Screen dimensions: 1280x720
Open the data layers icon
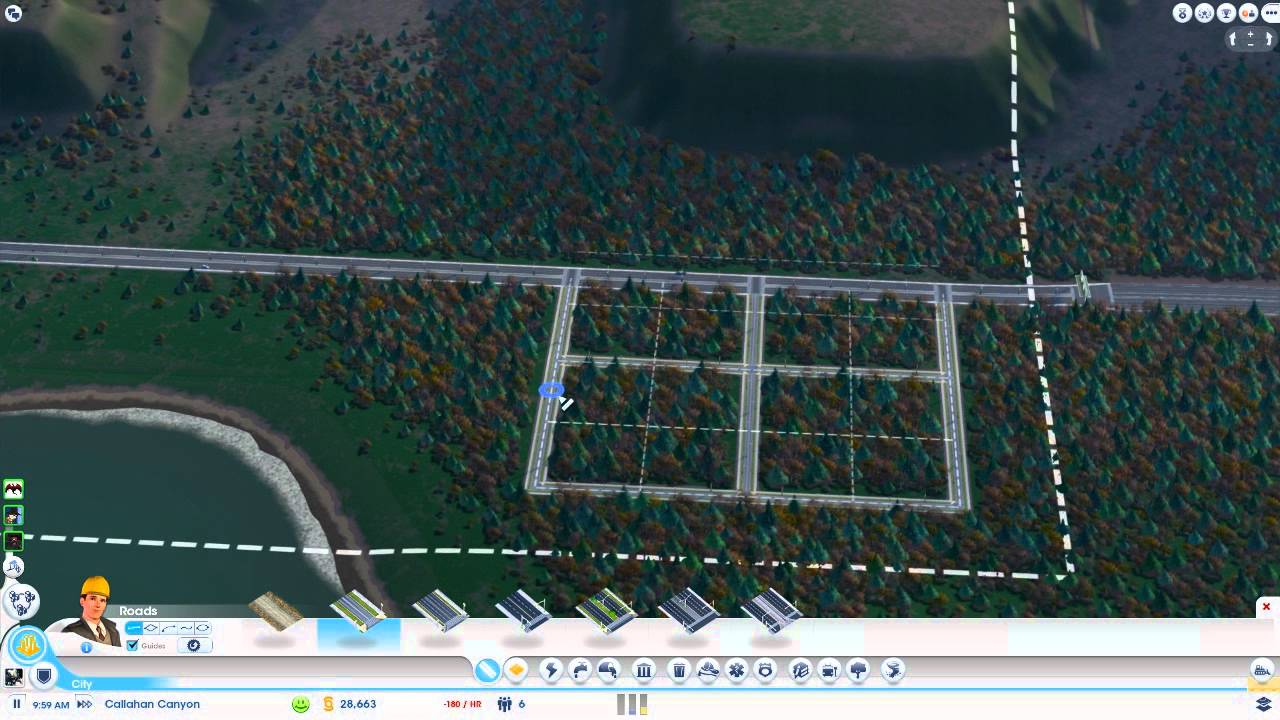(1263, 705)
